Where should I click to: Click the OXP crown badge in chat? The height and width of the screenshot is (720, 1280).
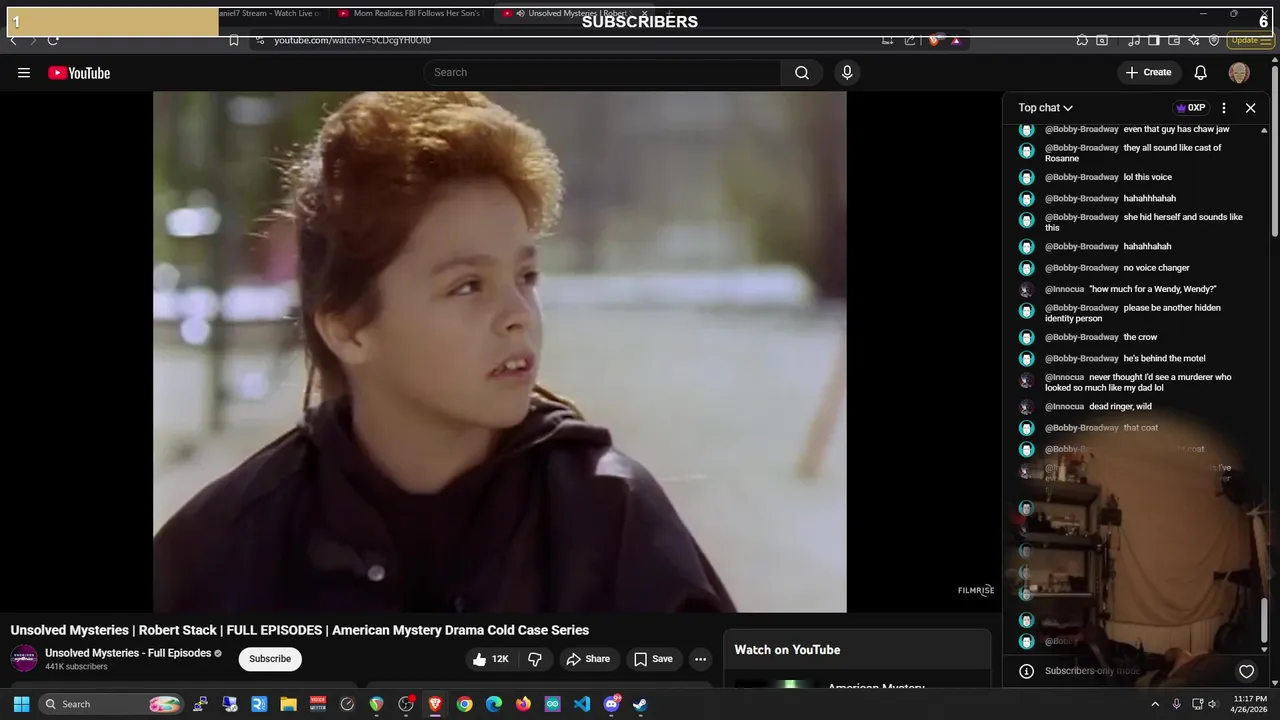coord(1190,108)
